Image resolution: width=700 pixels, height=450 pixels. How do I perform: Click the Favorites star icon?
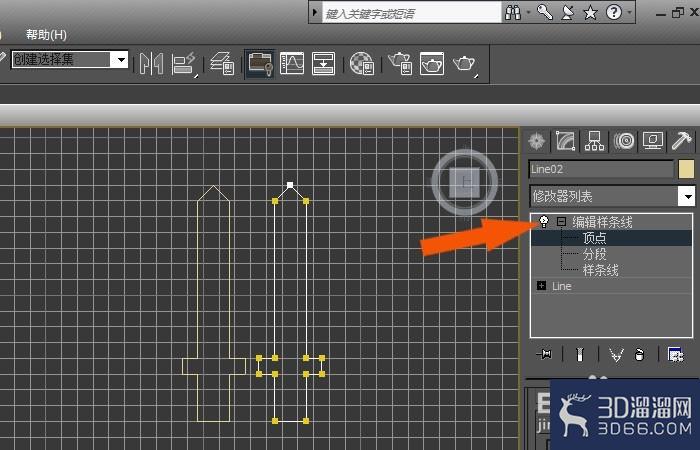pyautogui.click(x=591, y=12)
